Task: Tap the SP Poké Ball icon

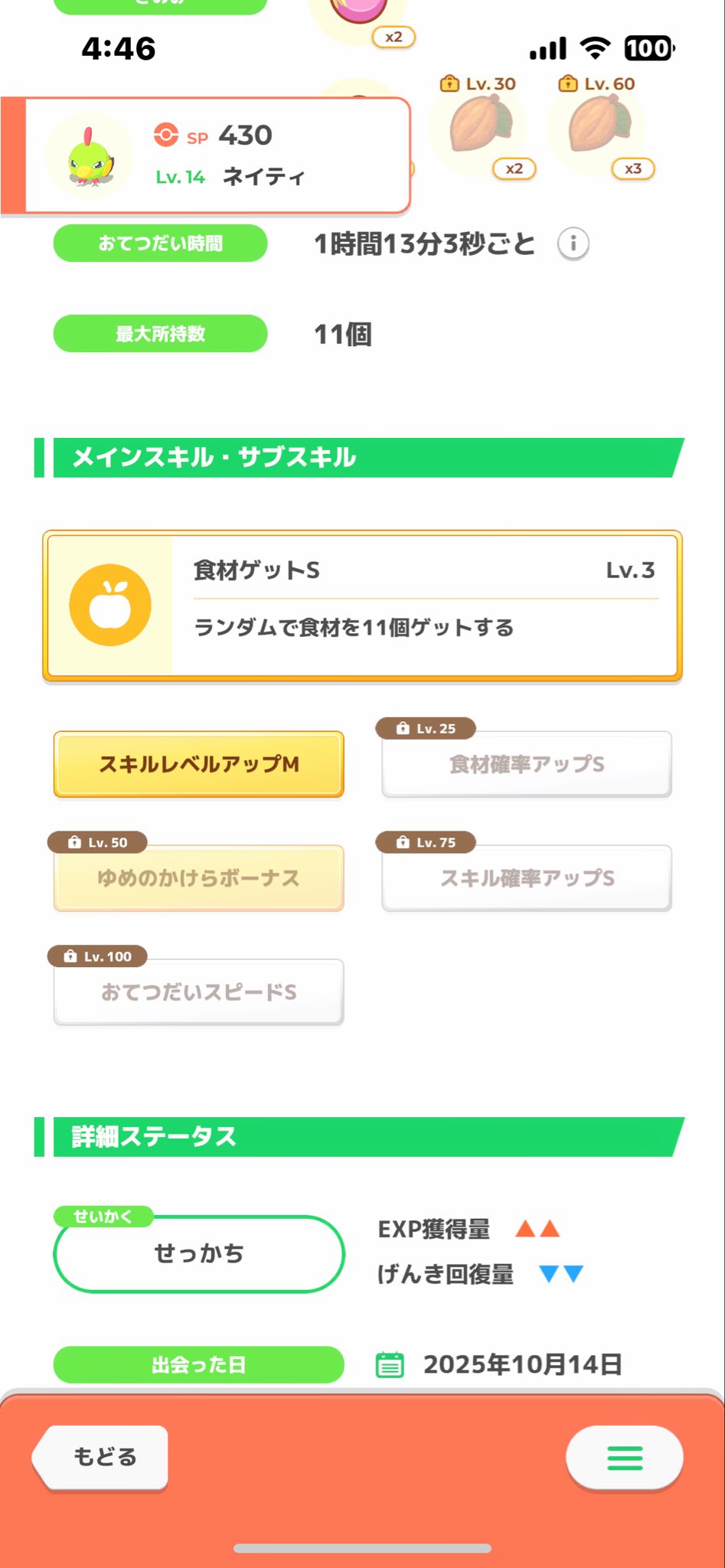Action: [165, 135]
